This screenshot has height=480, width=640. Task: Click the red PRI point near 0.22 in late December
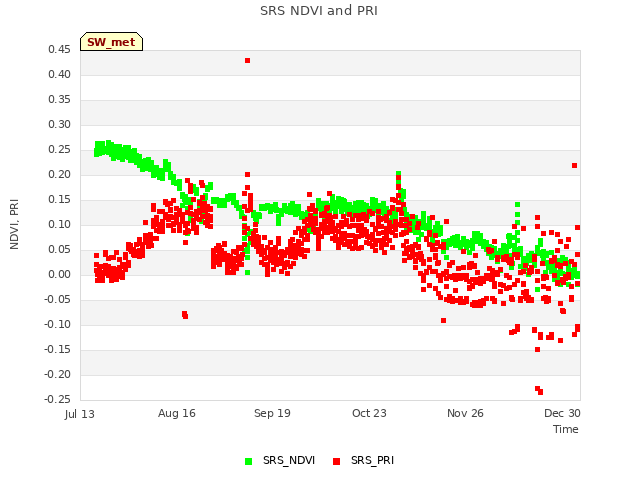pos(574,165)
